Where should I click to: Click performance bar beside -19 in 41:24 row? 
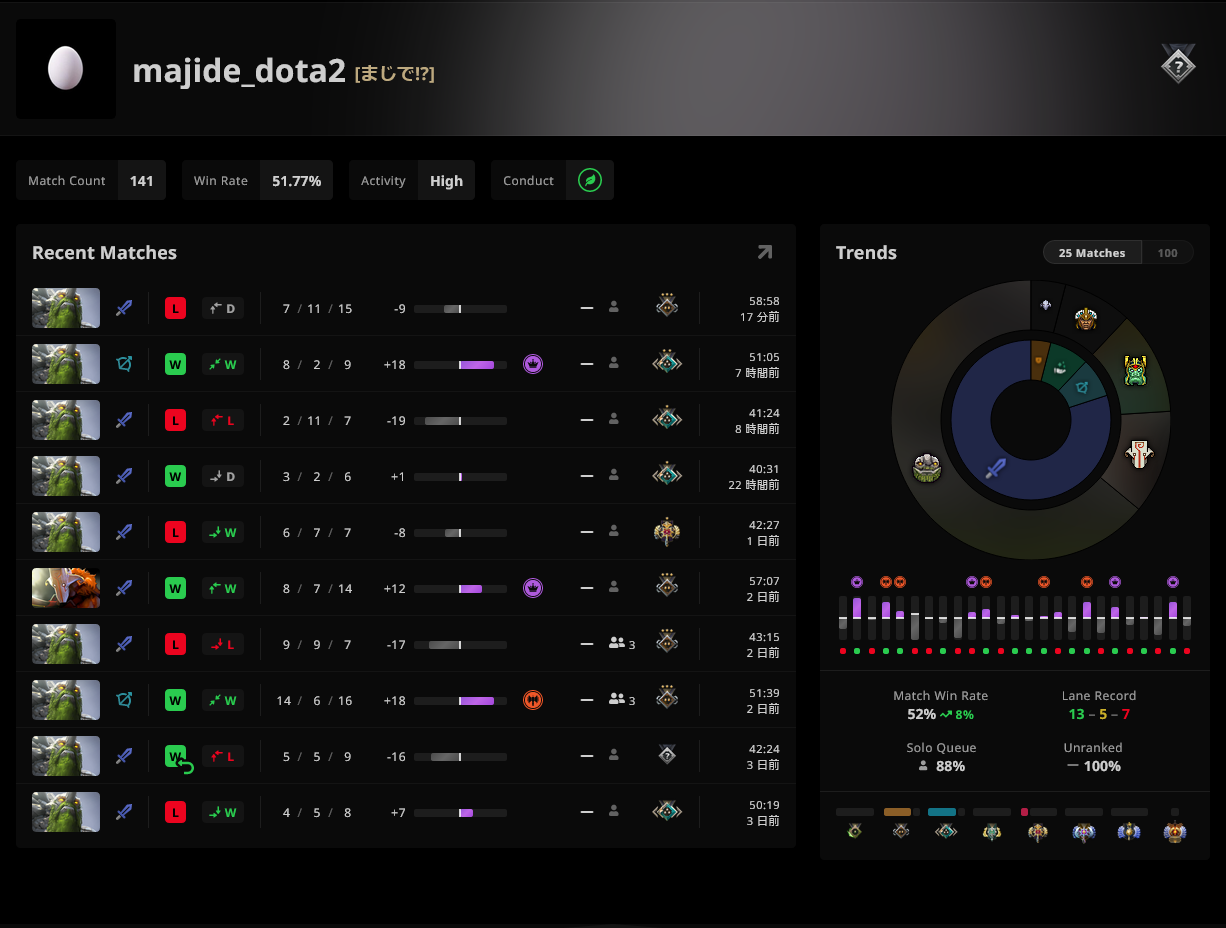coord(460,421)
